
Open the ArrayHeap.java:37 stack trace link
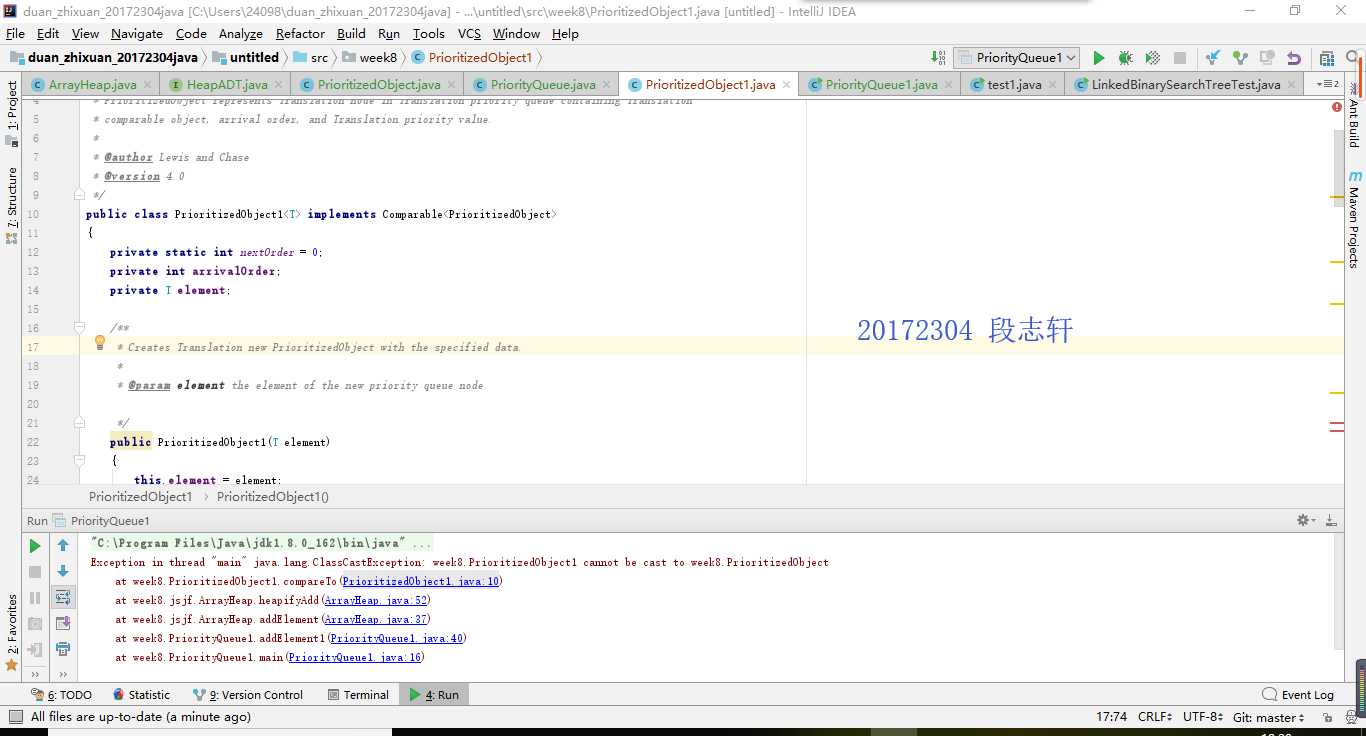(376, 619)
